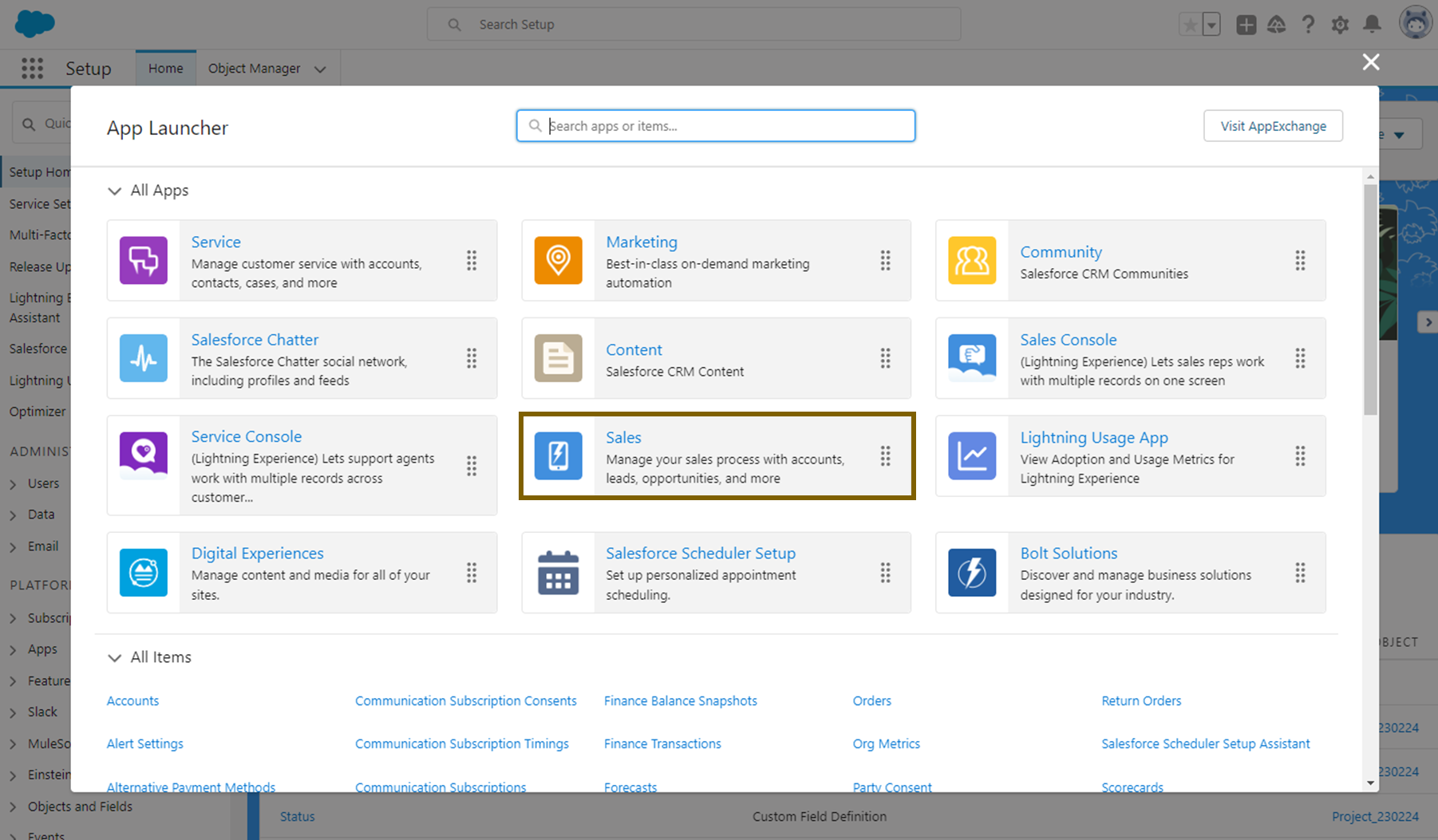The height and width of the screenshot is (840, 1438).
Task: Open the Alert Settings link
Action: 144,743
